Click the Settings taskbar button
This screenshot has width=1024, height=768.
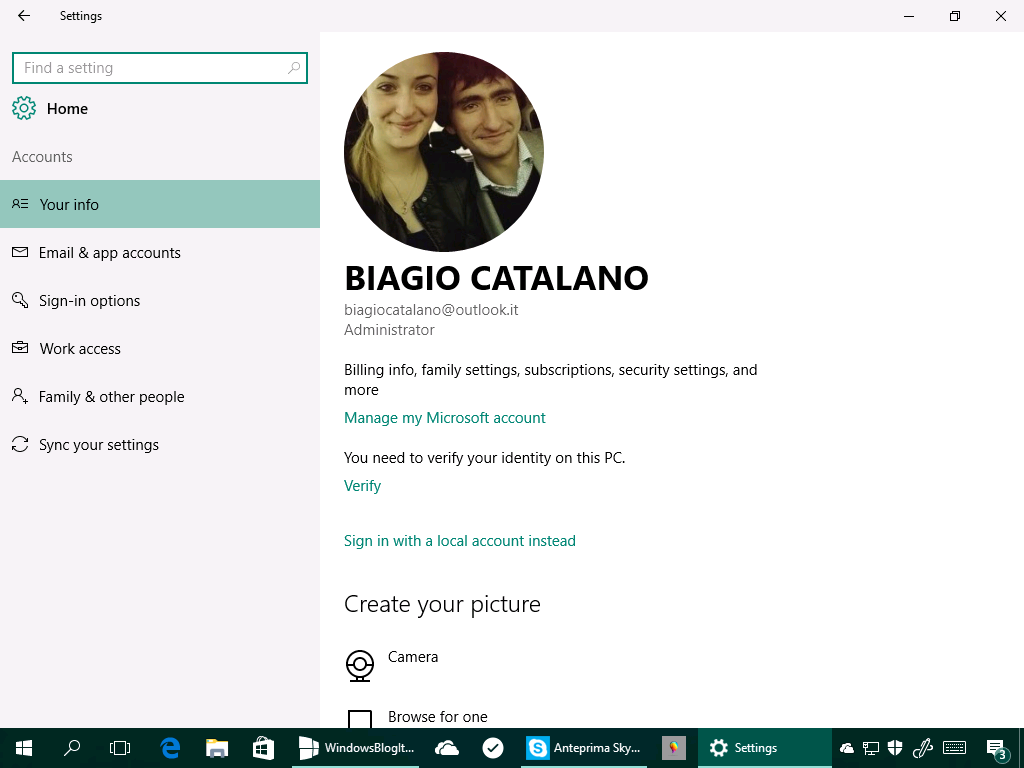[765, 748]
